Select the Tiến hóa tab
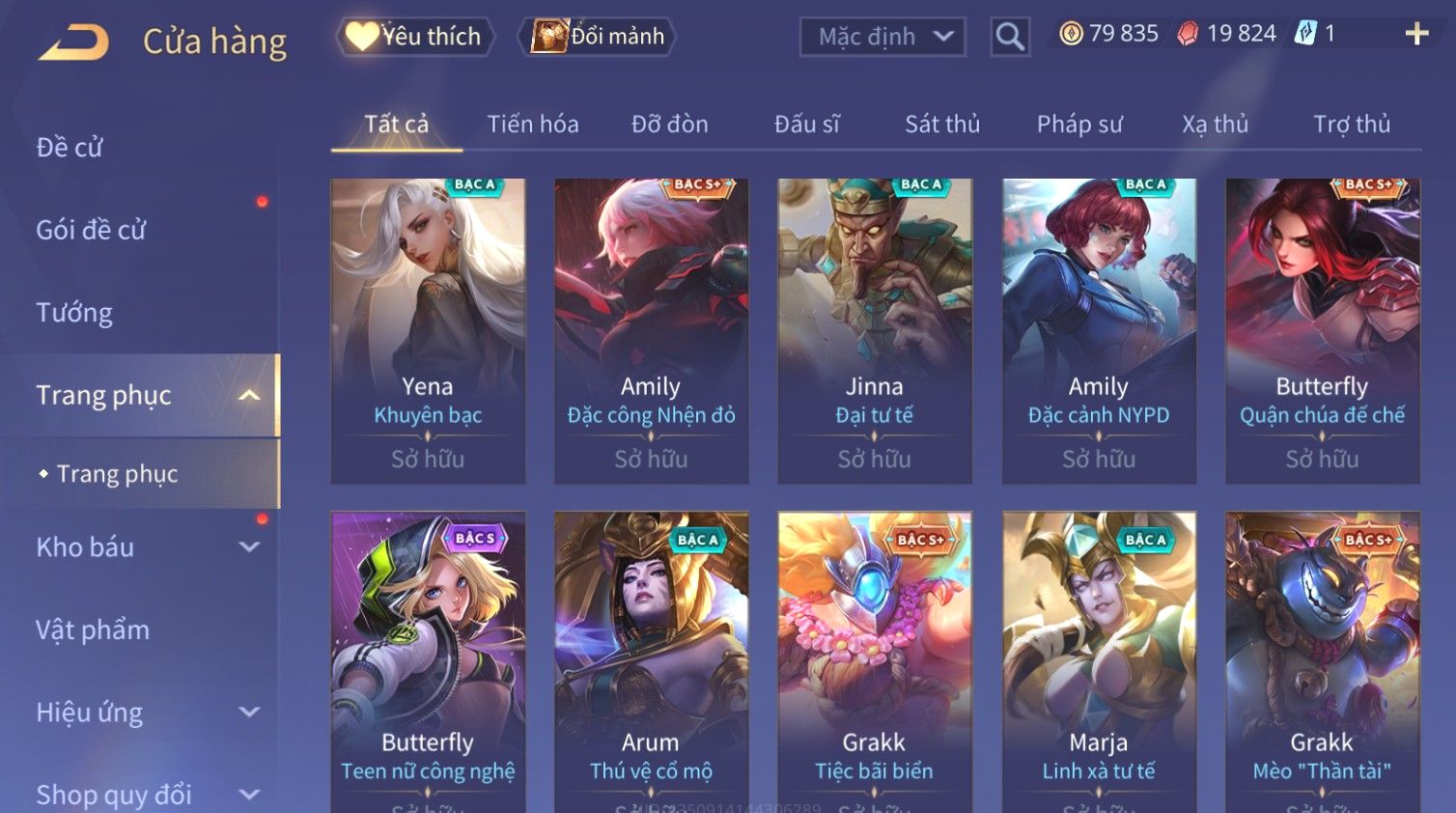Screen dimensions: 1456x813 (533, 125)
